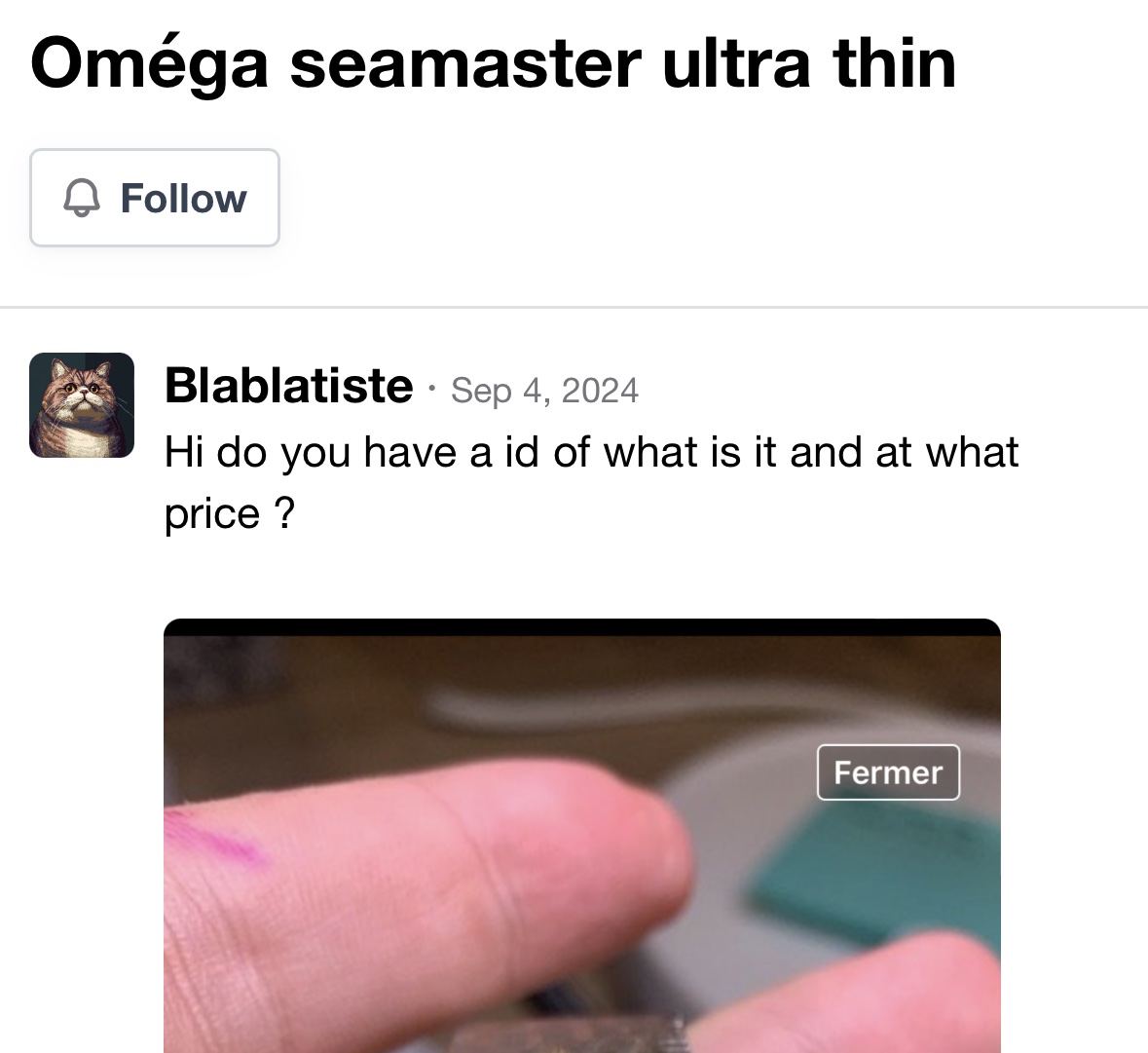Click the word "seamaster" in heading
This screenshot has height=1053, width=1148.
point(464,64)
